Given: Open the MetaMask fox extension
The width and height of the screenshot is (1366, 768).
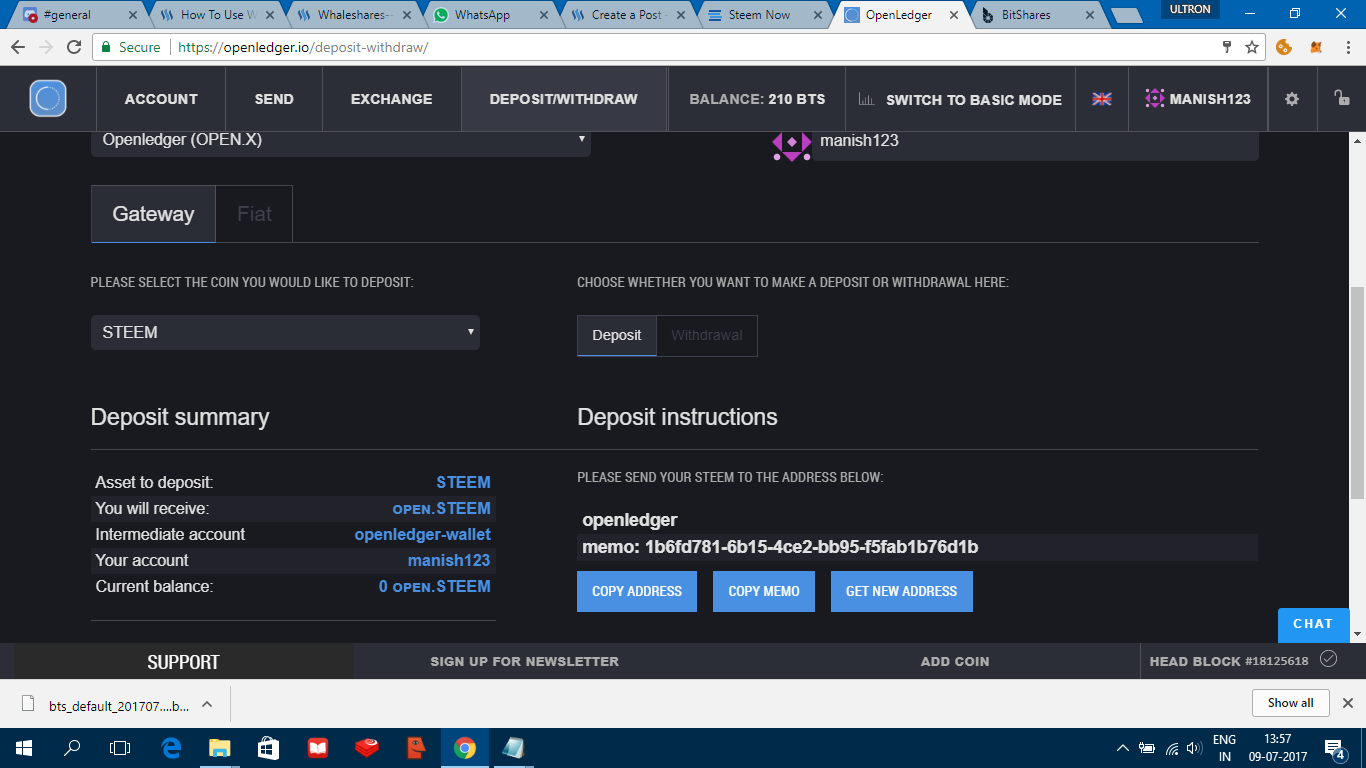Looking at the screenshot, I should tap(1316, 47).
